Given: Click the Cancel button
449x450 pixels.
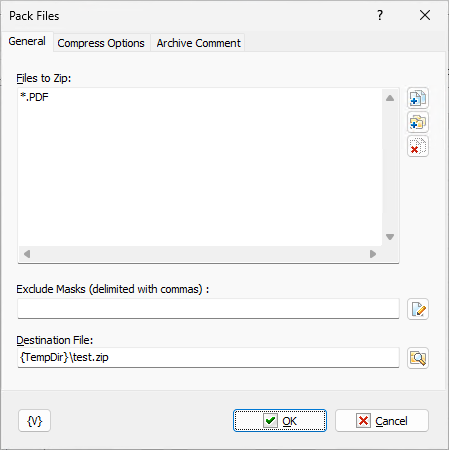Looking at the screenshot, I should pos(382,421).
